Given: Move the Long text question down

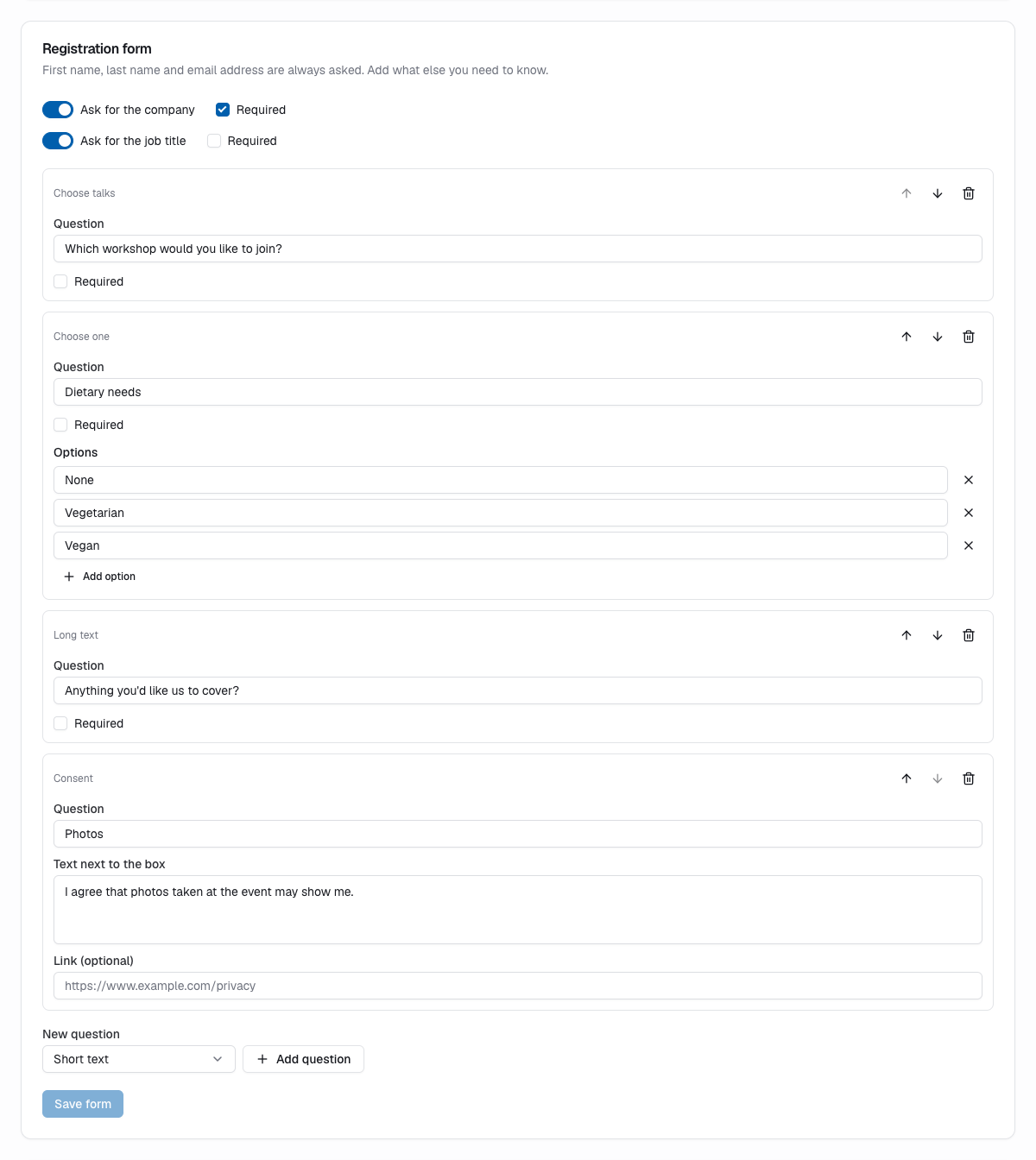Looking at the screenshot, I should tap(938, 635).
